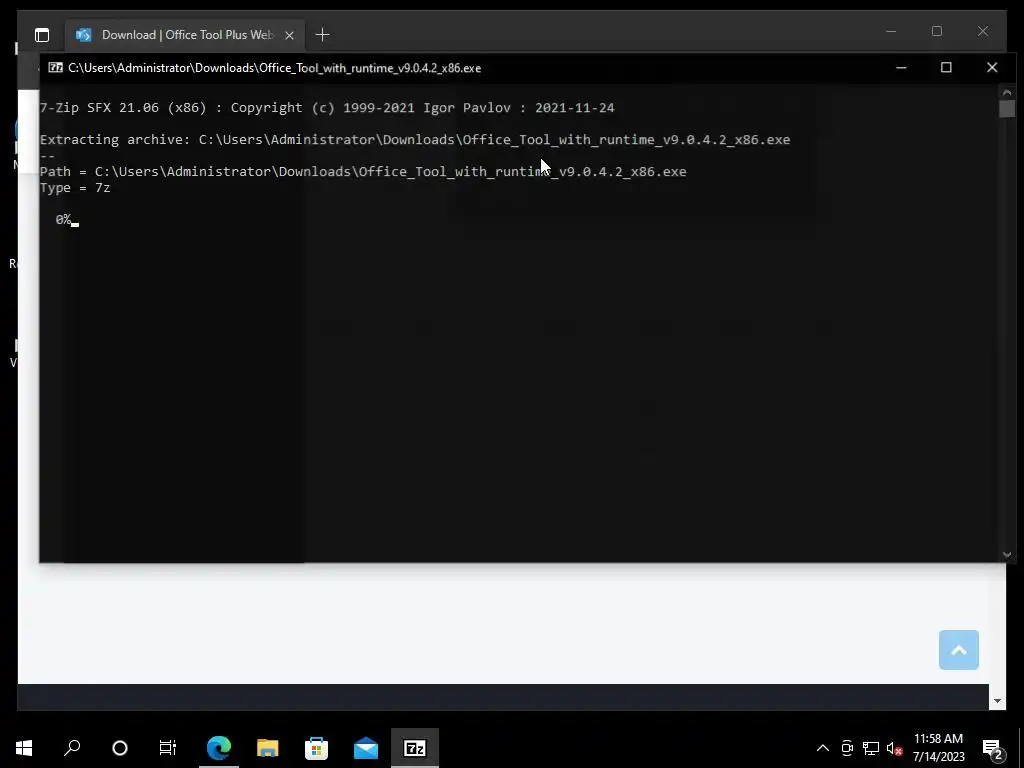Open the Edge tab actions menu icon
This screenshot has height=768, width=1024.
click(42, 35)
